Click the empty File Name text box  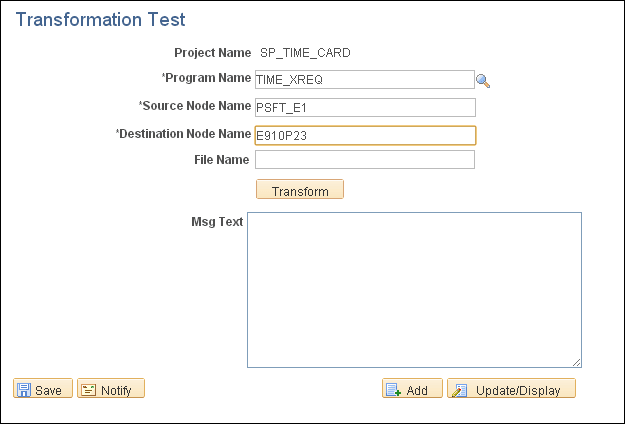click(x=365, y=159)
